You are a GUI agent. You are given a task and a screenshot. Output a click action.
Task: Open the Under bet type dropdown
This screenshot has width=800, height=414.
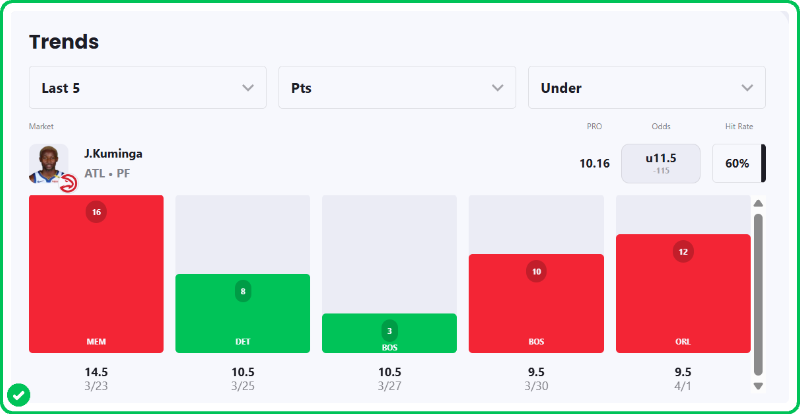(646, 88)
